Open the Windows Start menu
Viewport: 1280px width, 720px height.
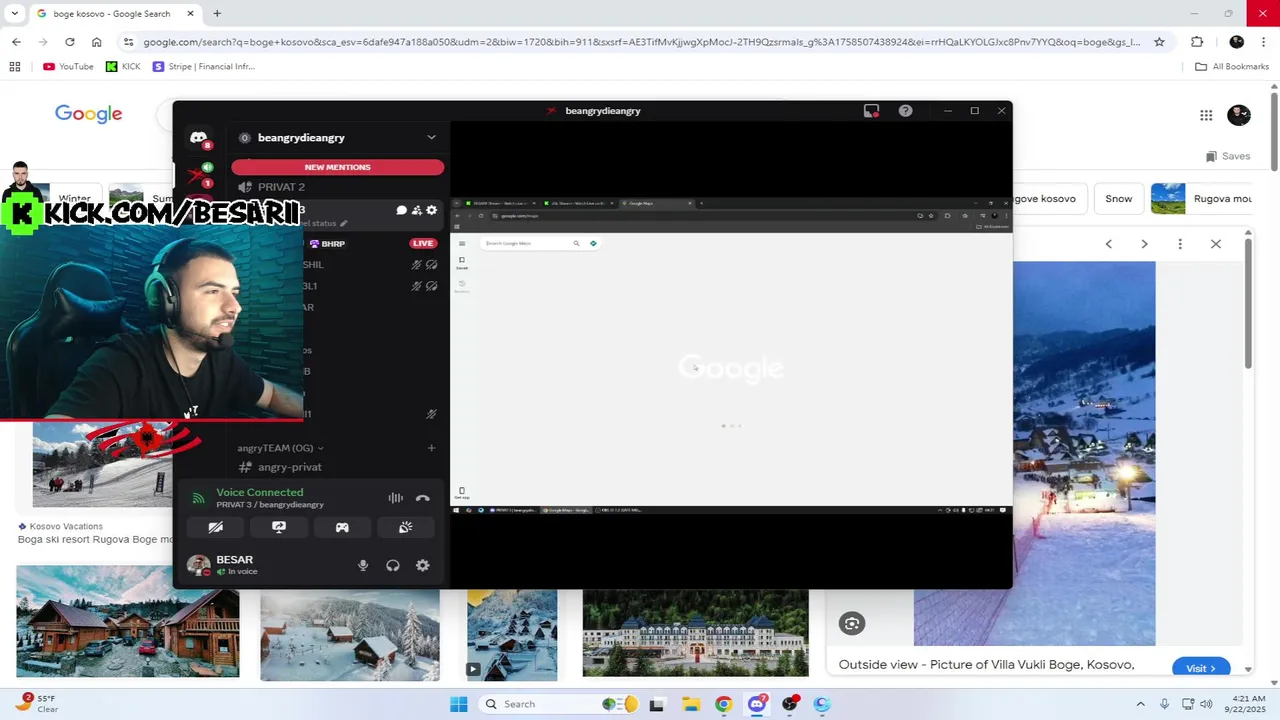(x=458, y=704)
